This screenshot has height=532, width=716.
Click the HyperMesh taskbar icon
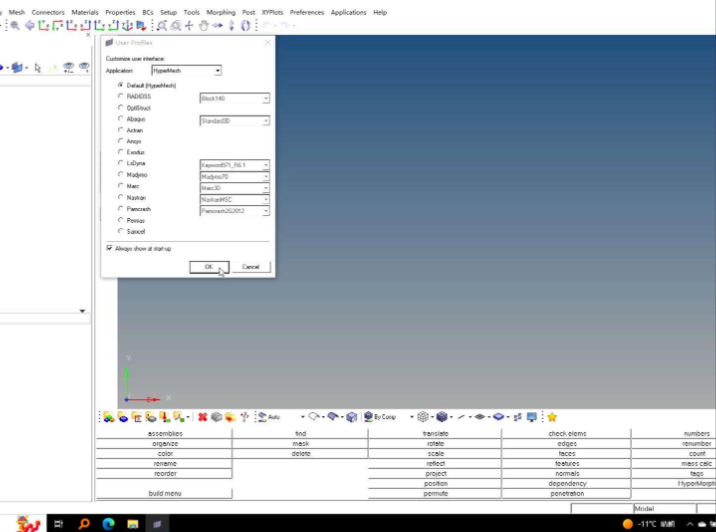157,524
